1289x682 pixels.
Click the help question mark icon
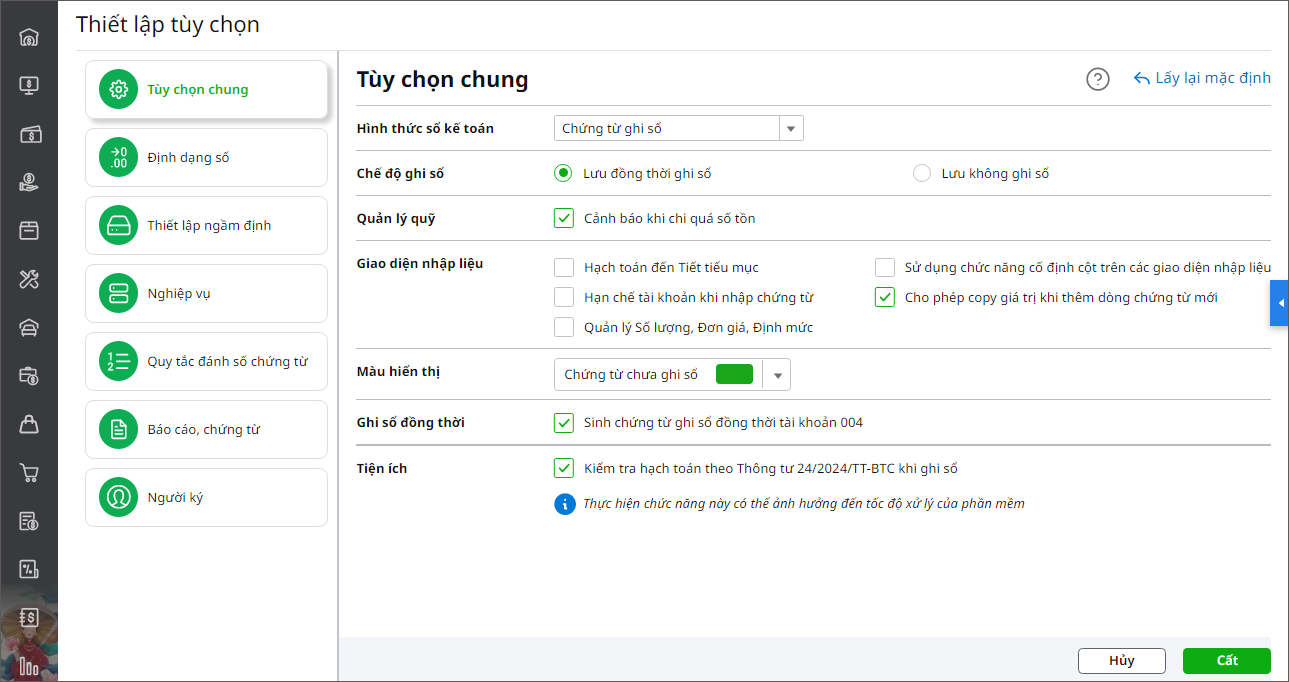1098,79
